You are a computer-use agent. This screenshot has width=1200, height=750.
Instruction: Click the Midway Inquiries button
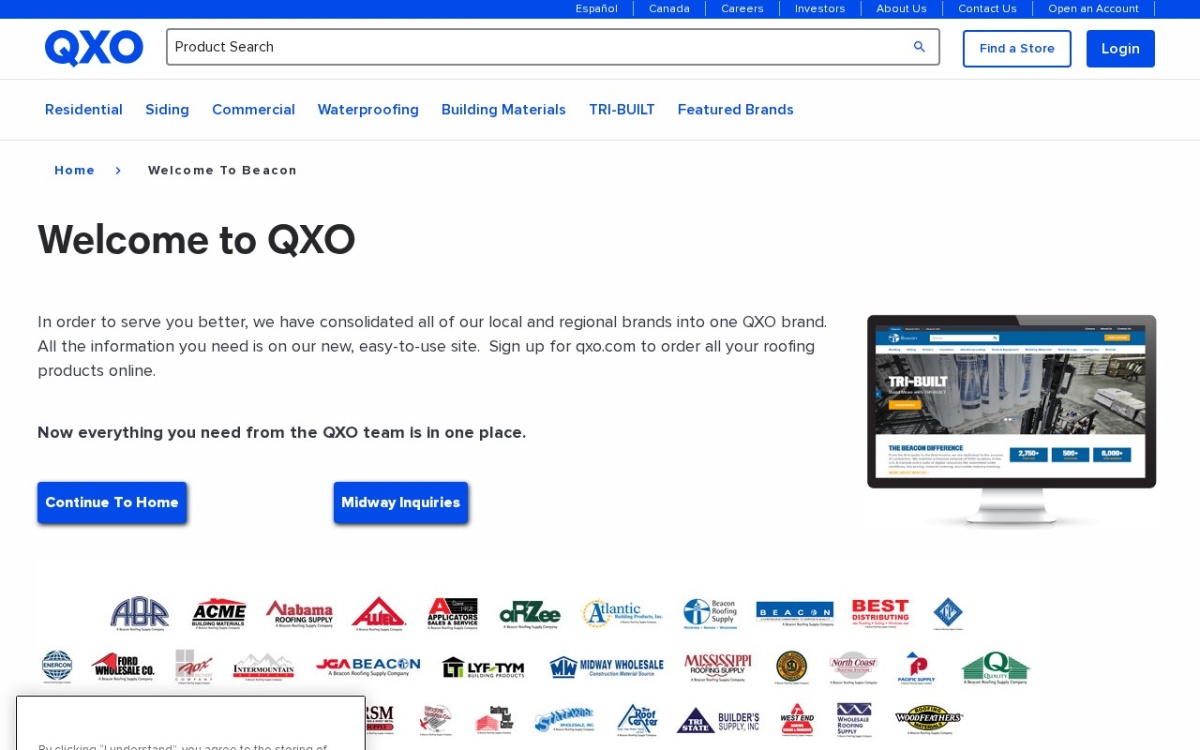coord(401,502)
